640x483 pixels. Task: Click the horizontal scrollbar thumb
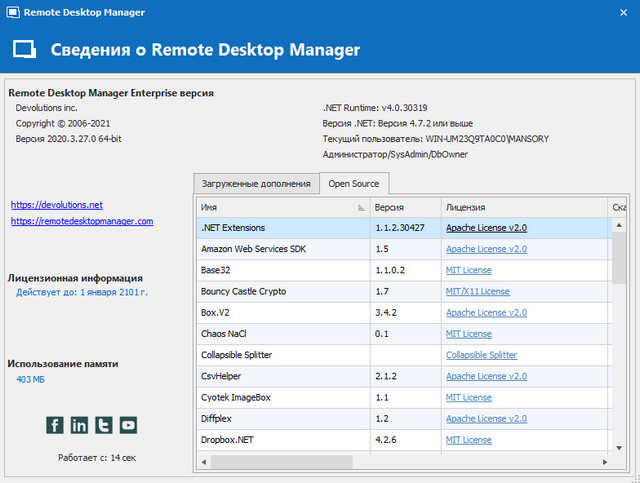coord(282,462)
